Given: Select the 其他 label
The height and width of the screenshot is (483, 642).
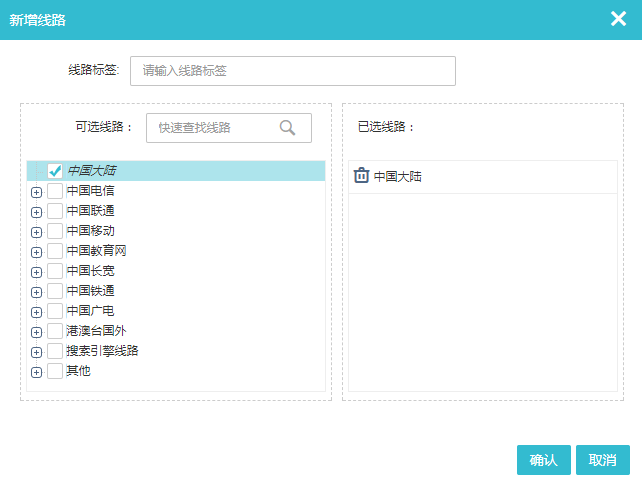Looking at the screenshot, I should [78, 371].
